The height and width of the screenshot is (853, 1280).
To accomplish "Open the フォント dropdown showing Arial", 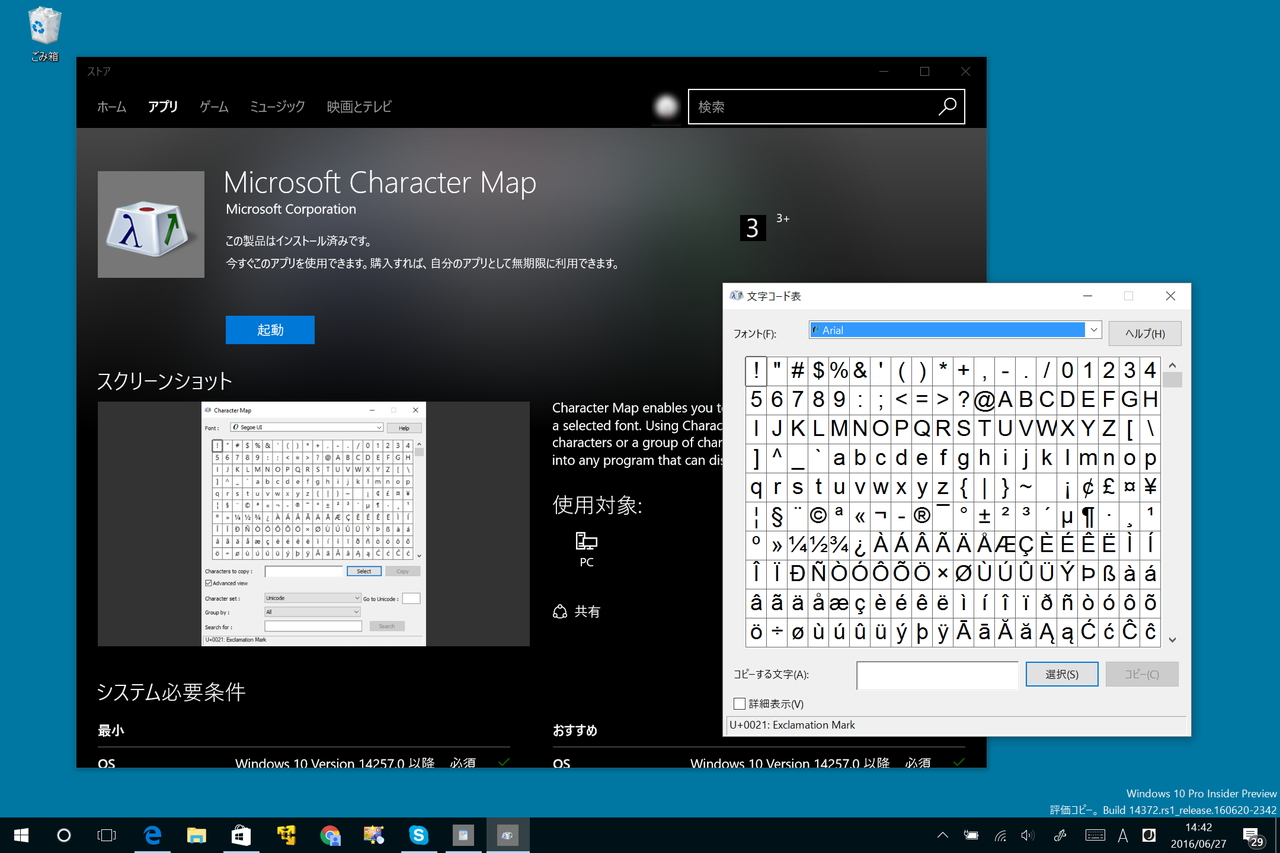I will (x=955, y=330).
